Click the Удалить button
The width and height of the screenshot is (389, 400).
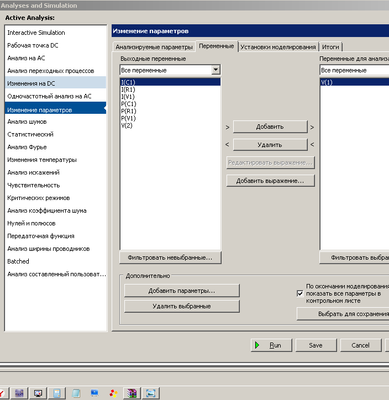point(270,145)
